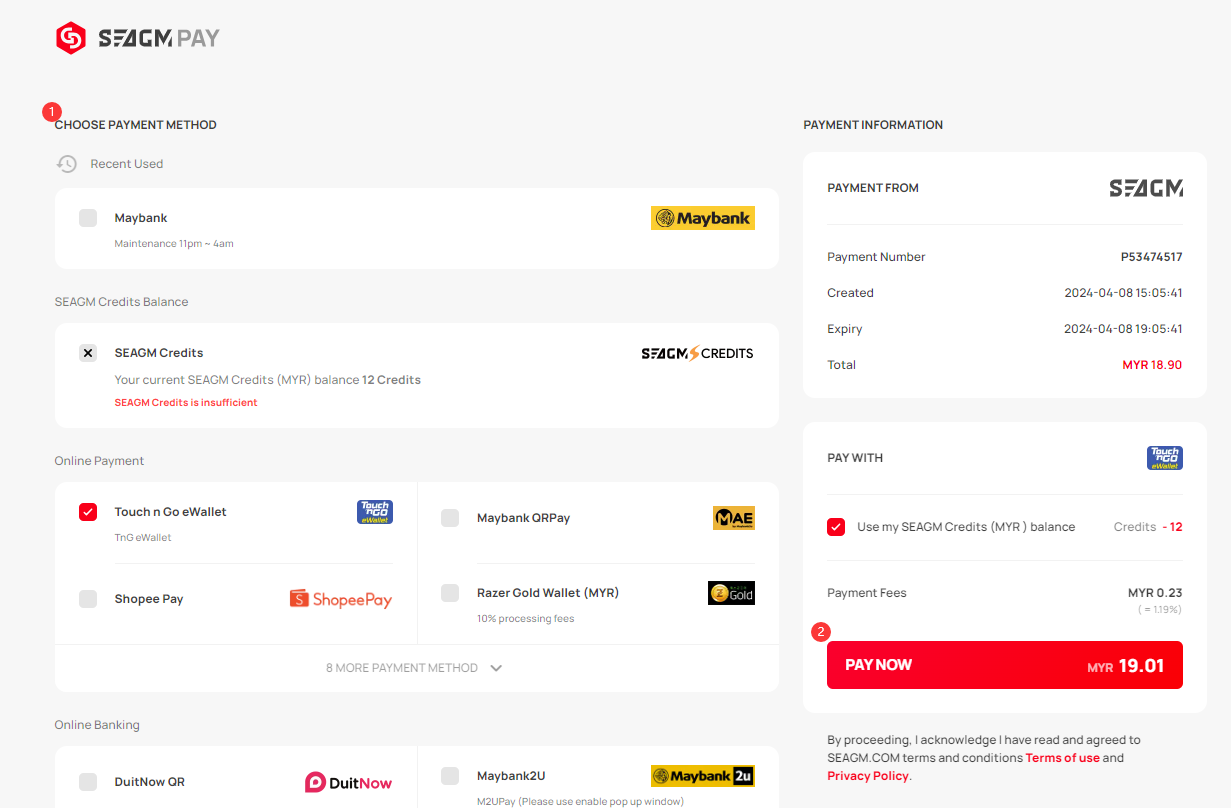The image size is (1231, 808).
Task: Click the Maybank2u logo
Action: tap(703, 776)
